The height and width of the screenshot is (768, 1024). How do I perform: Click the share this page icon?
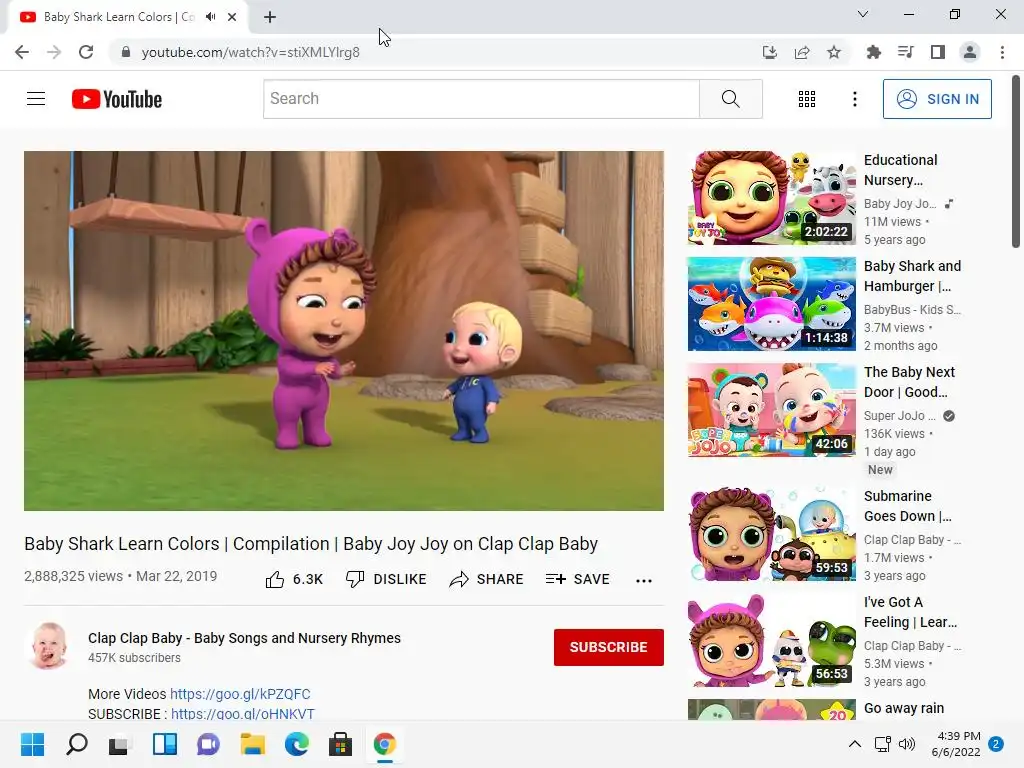point(802,52)
